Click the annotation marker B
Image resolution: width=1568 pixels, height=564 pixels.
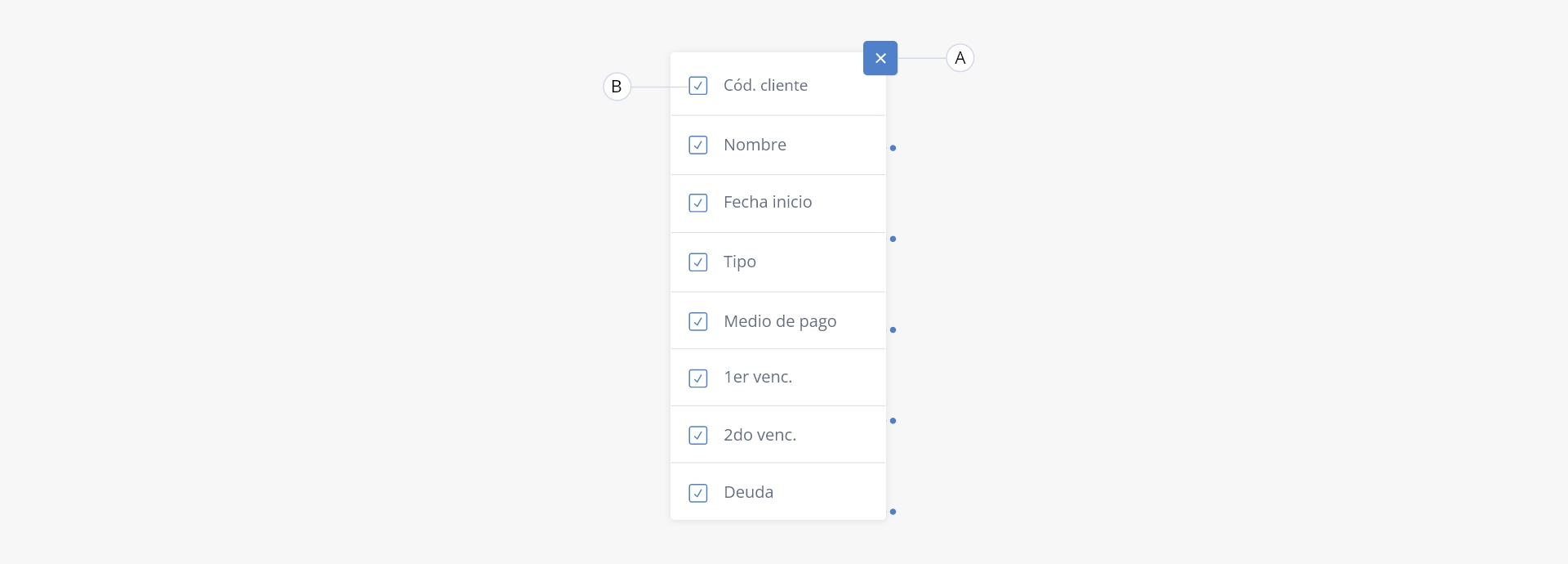pos(617,87)
